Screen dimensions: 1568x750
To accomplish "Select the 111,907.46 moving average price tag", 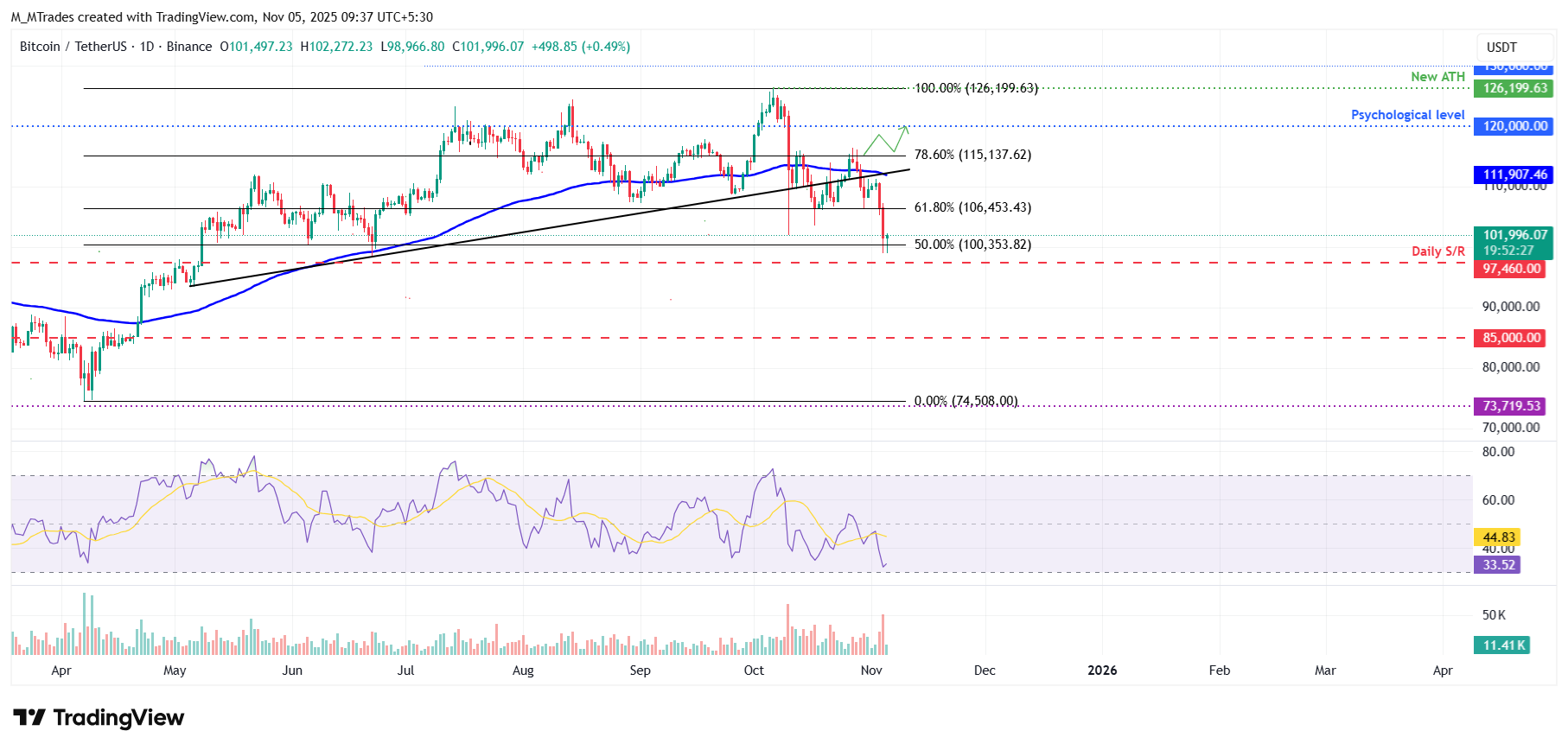I will point(1514,175).
